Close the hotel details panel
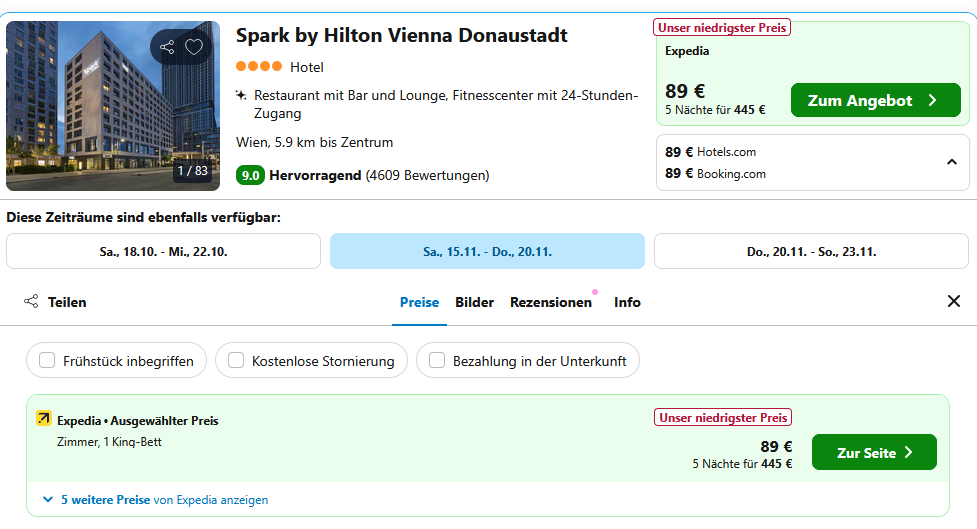This screenshot has height=529, width=977. (x=954, y=302)
